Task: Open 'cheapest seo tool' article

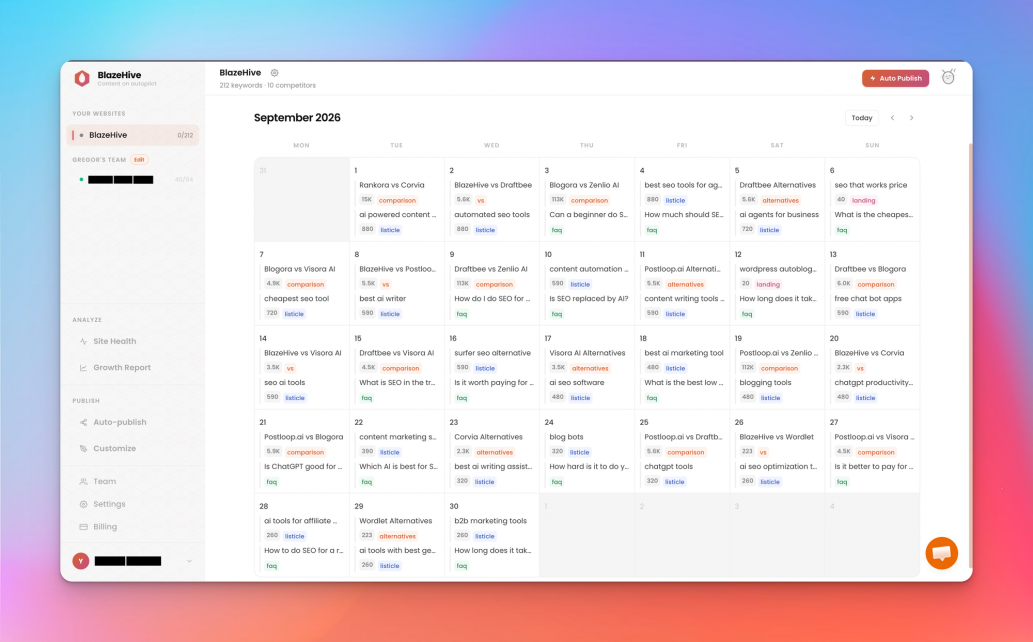Action: (x=296, y=299)
